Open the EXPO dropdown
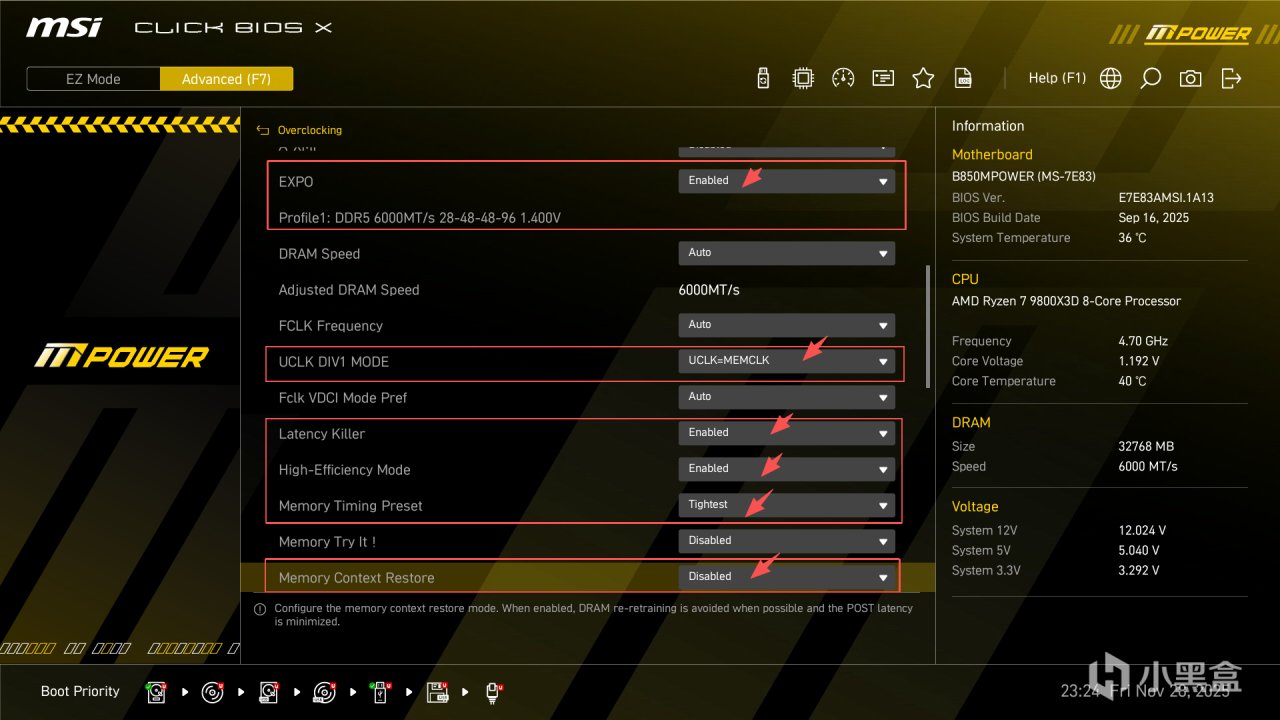 point(786,181)
